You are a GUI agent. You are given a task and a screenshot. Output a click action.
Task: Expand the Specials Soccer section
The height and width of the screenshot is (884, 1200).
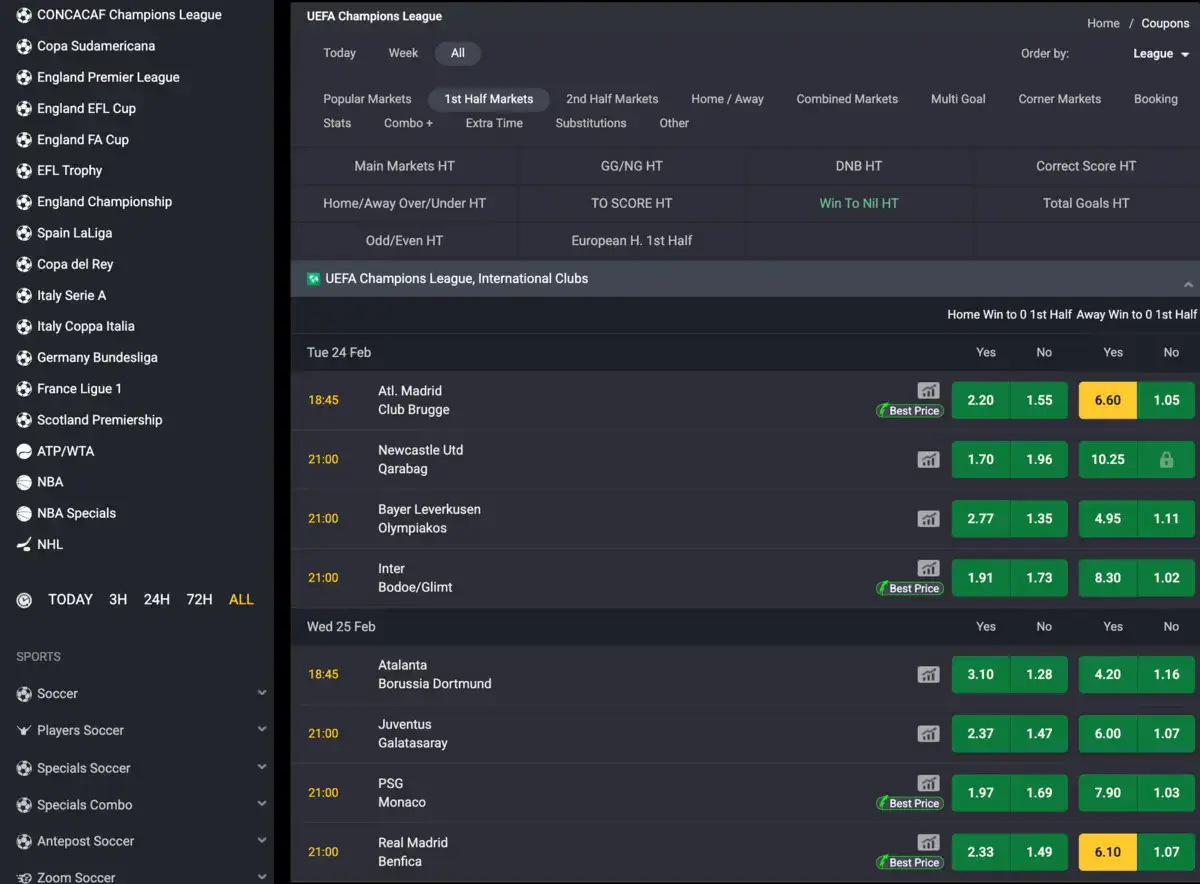tap(262, 767)
